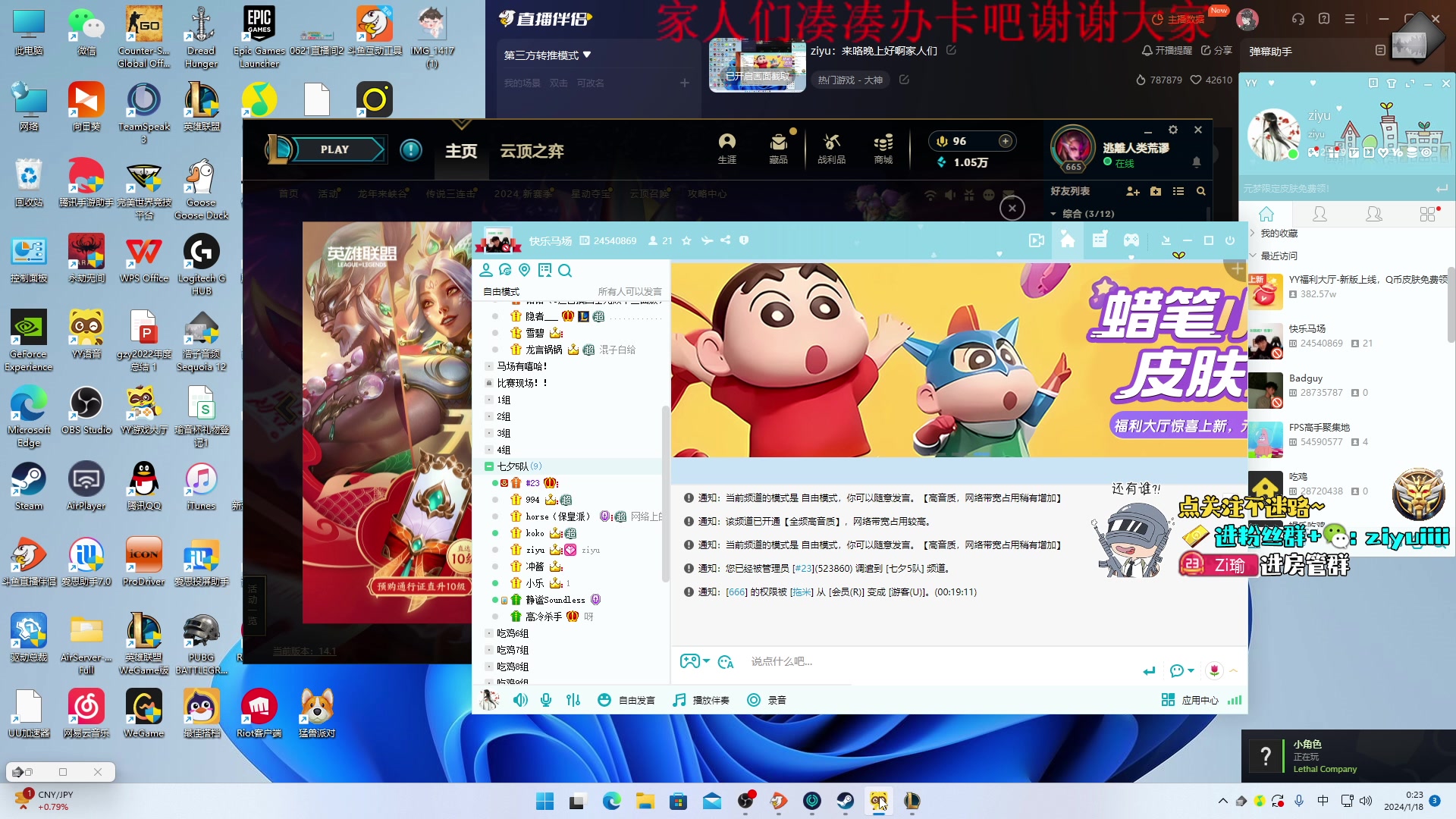Select 马场有嘻哈! channel in list
The height and width of the screenshot is (819, 1456).
tap(522, 366)
